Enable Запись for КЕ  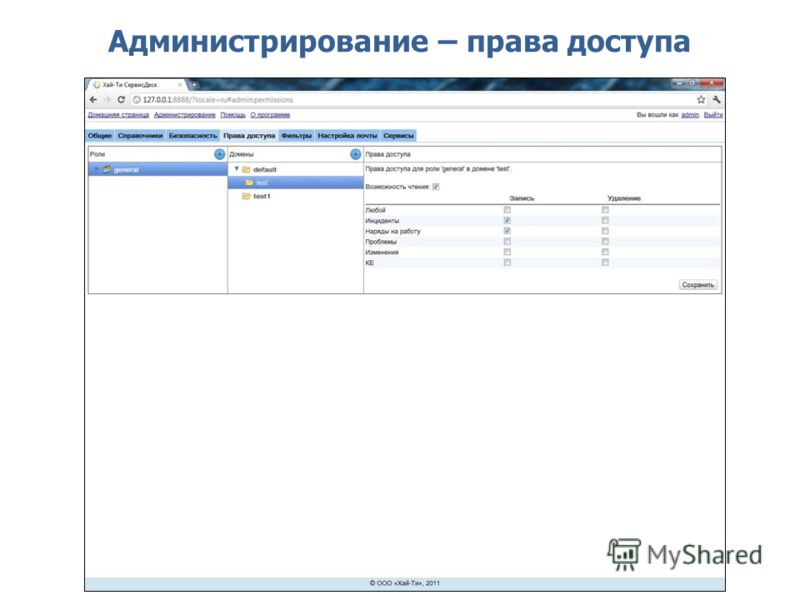tap(507, 263)
